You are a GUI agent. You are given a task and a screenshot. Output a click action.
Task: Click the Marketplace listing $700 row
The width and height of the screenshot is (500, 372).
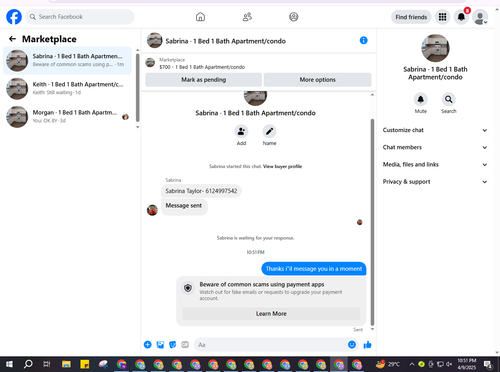click(x=258, y=63)
